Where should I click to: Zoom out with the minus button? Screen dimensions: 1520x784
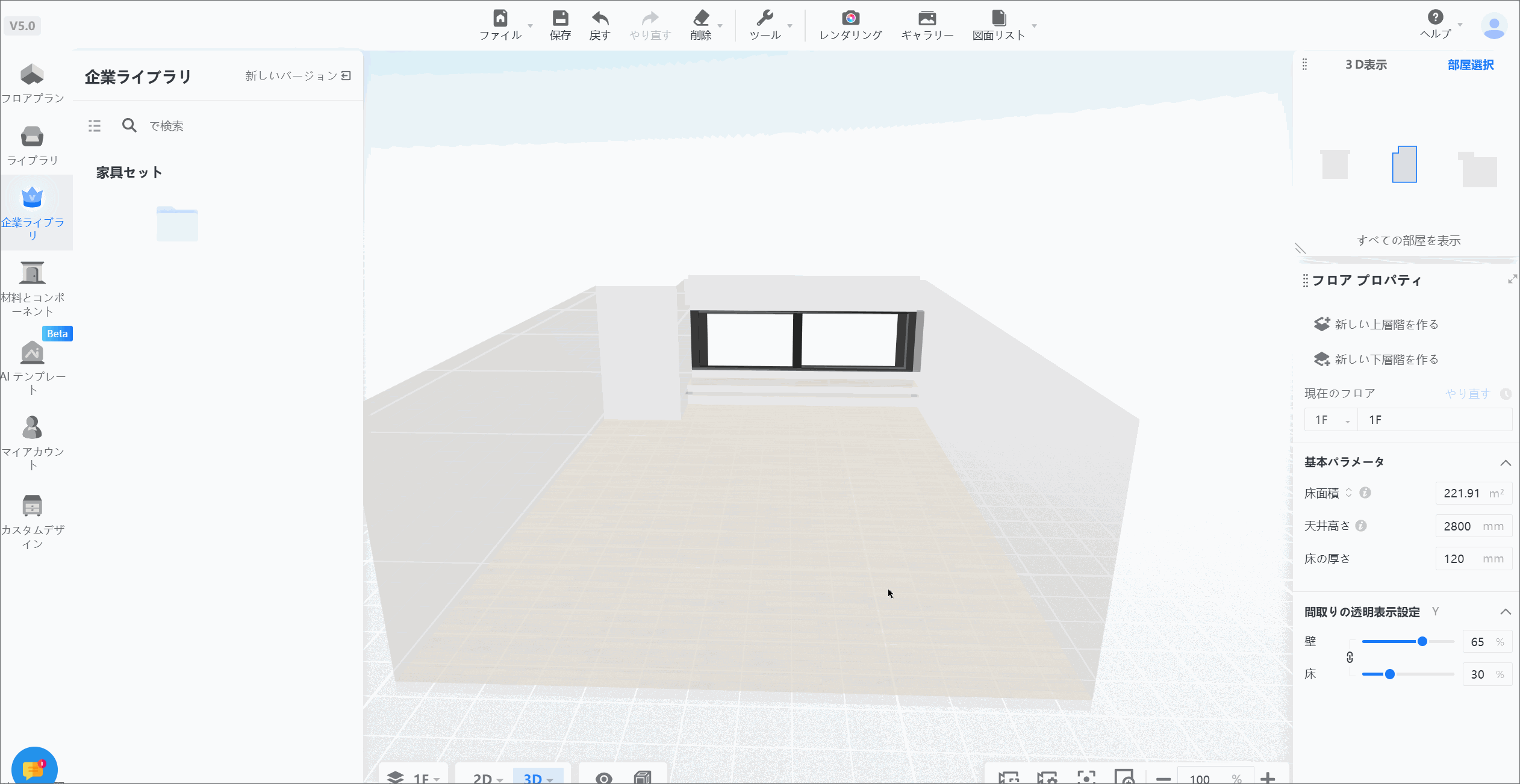click(1163, 779)
